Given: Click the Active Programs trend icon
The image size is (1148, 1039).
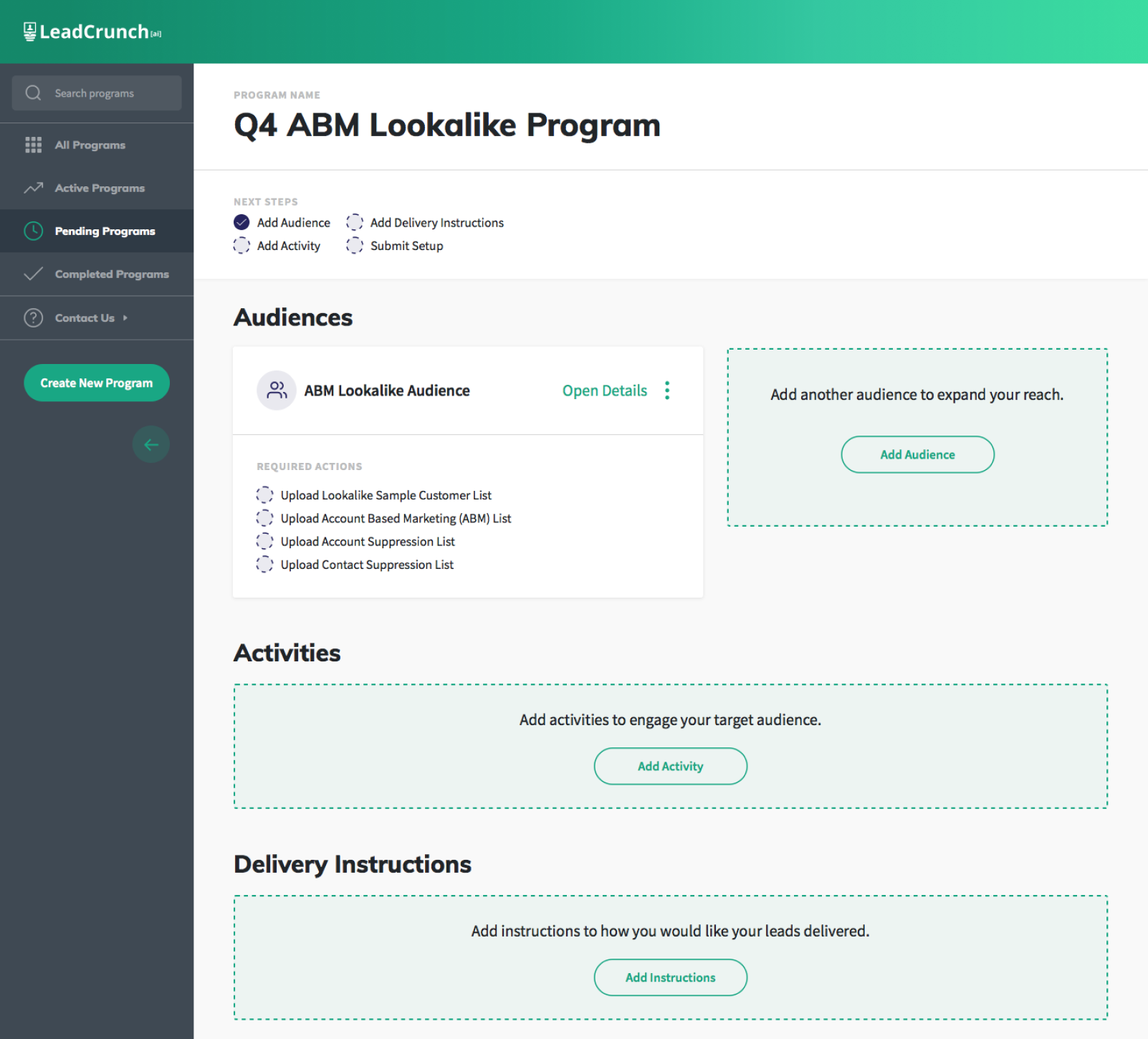Looking at the screenshot, I should (33, 188).
